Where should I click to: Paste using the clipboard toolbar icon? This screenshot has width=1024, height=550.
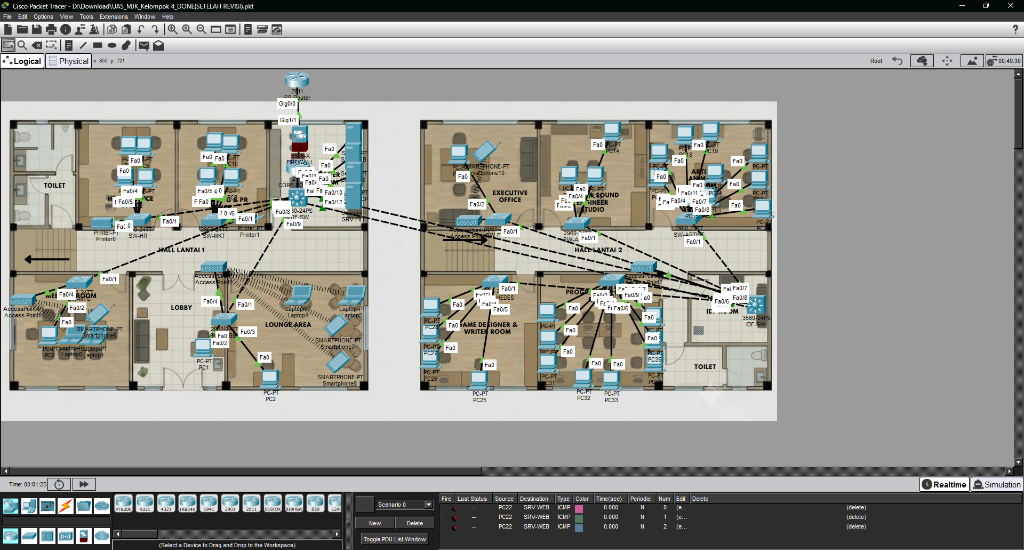[126, 29]
